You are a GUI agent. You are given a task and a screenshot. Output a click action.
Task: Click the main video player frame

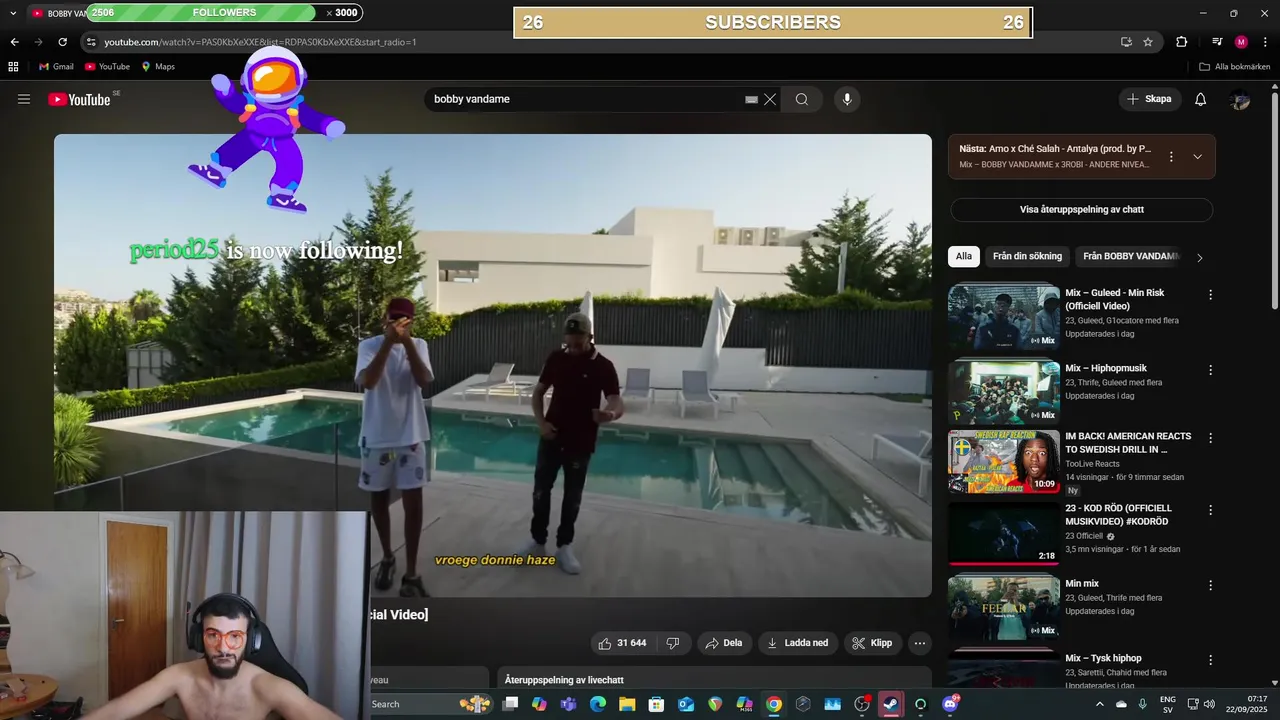493,365
